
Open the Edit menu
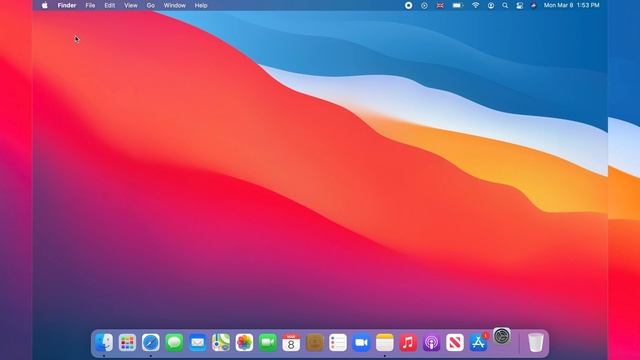tap(109, 5)
